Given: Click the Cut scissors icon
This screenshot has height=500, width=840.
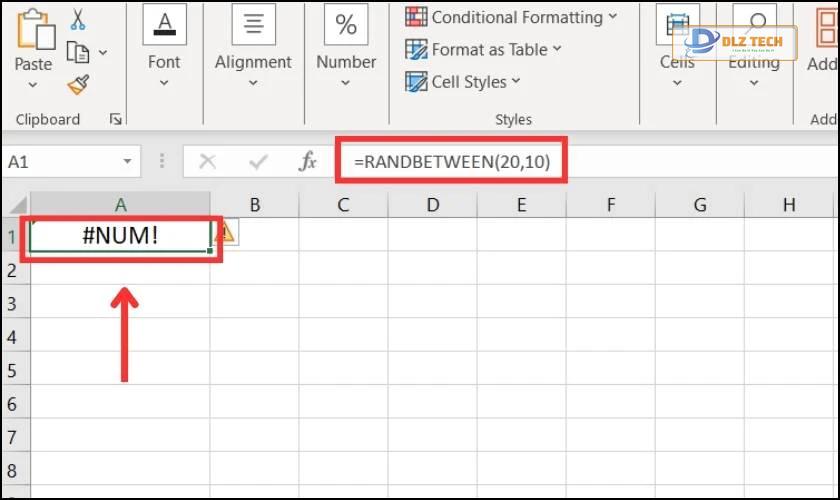Looking at the screenshot, I should pyautogui.click(x=78, y=19).
